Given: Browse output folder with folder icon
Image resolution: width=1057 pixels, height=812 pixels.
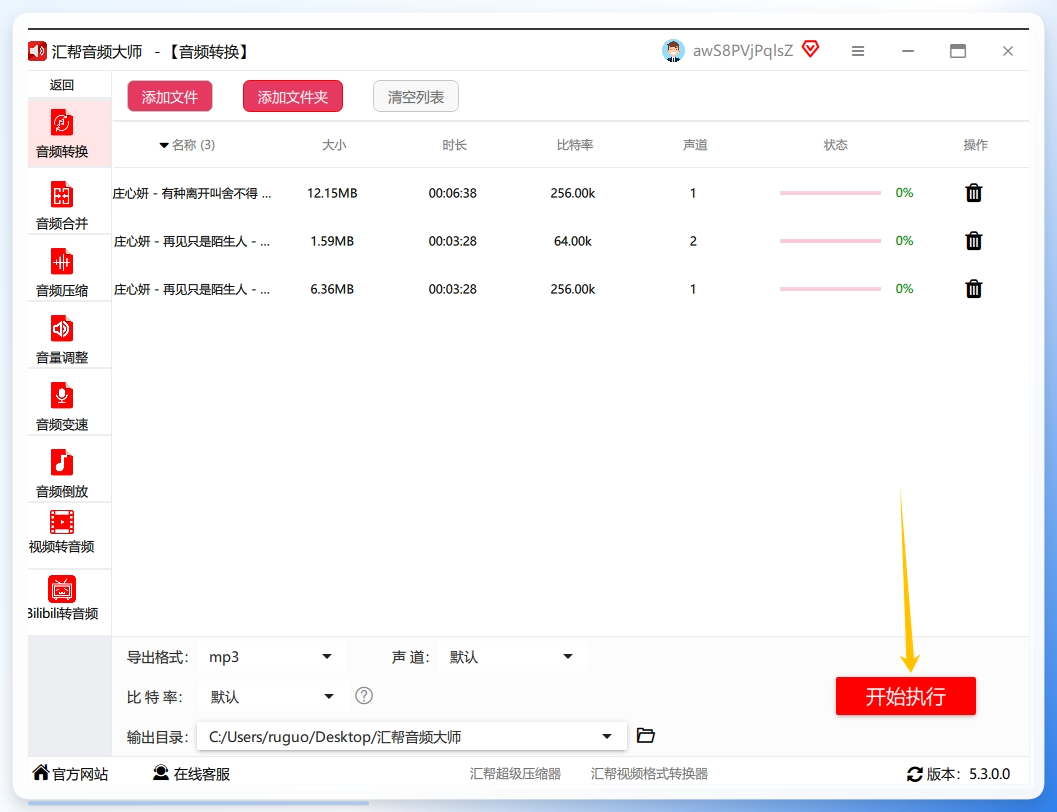Looking at the screenshot, I should click(646, 735).
